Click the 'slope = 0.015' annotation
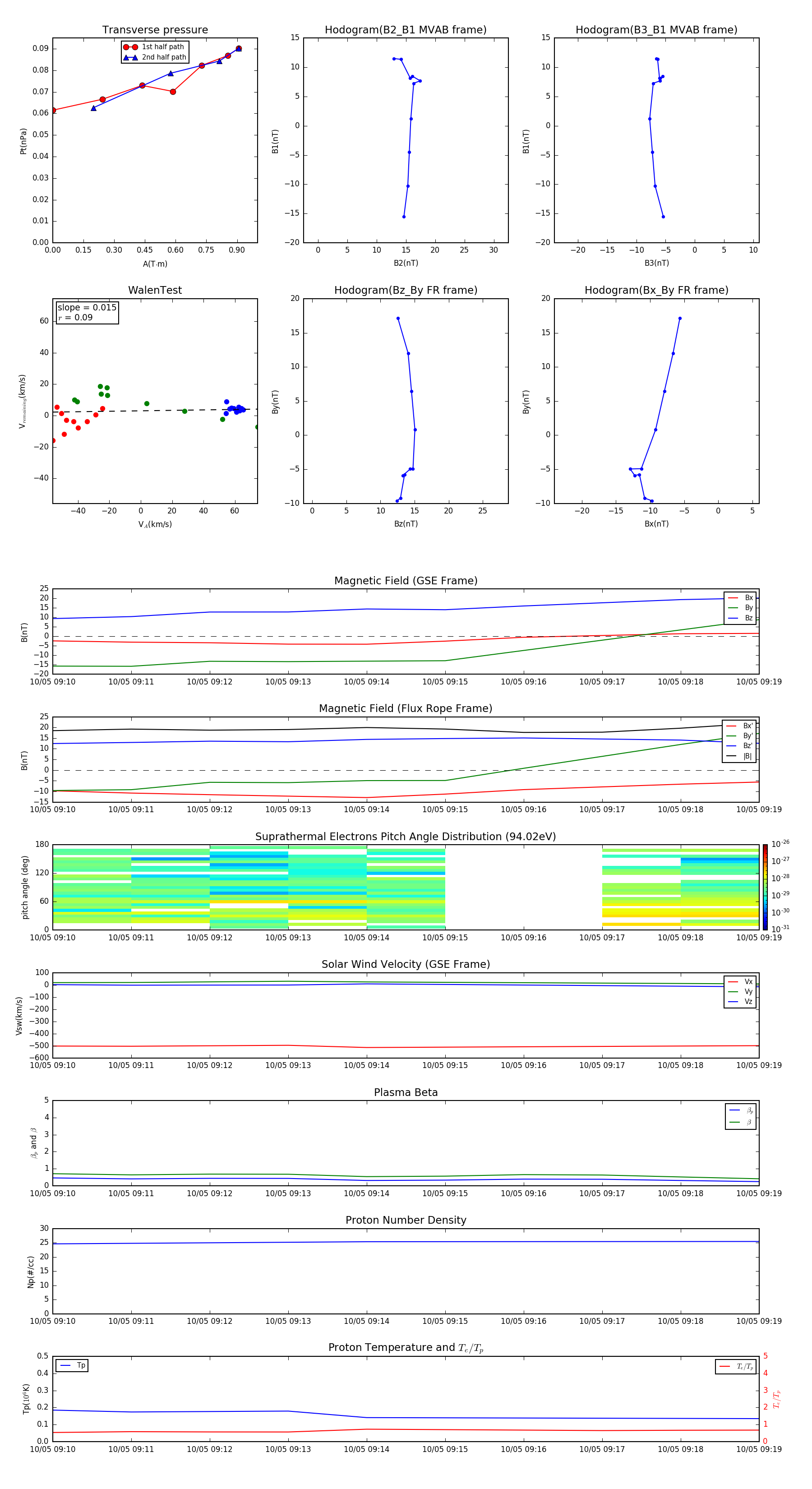The image size is (812, 1489). (x=87, y=308)
